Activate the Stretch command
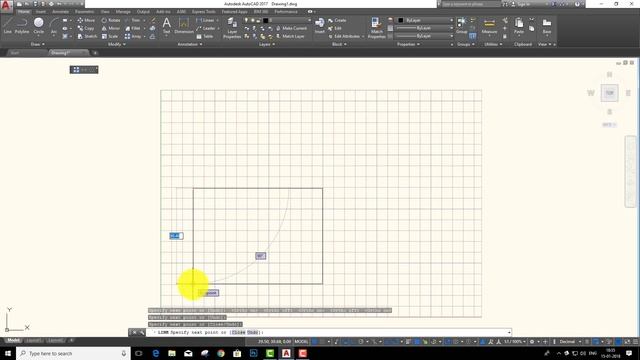This screenshot has height=360, width=640. (87, 36)
